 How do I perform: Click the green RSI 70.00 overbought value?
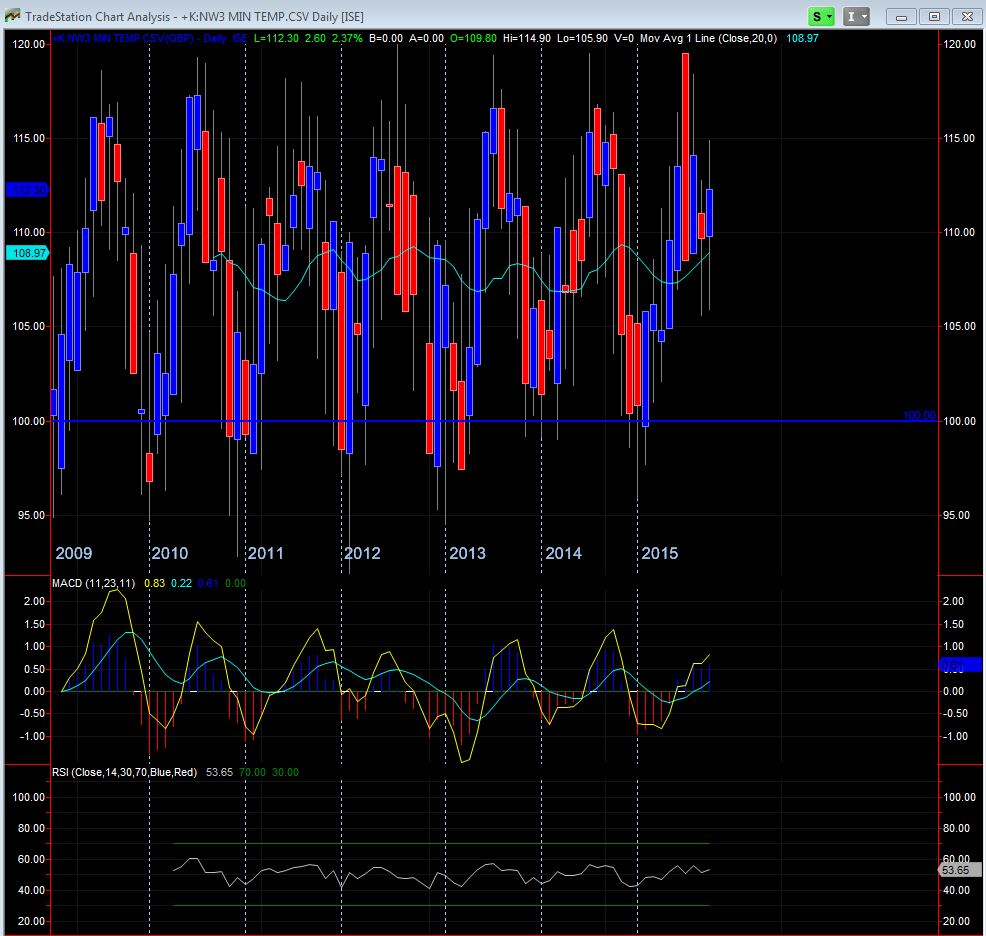[254, 772]
